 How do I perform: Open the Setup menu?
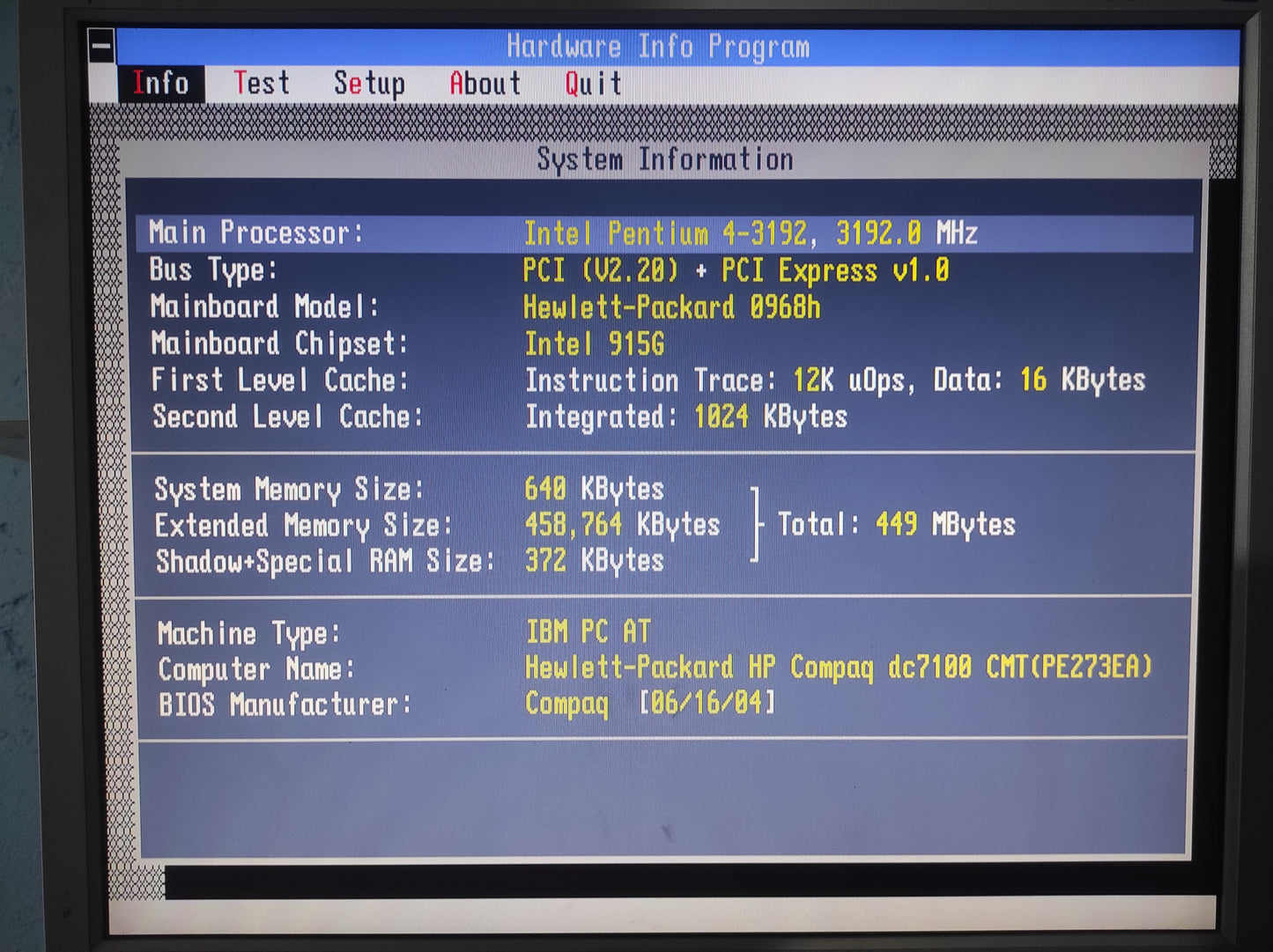(369, 84)
